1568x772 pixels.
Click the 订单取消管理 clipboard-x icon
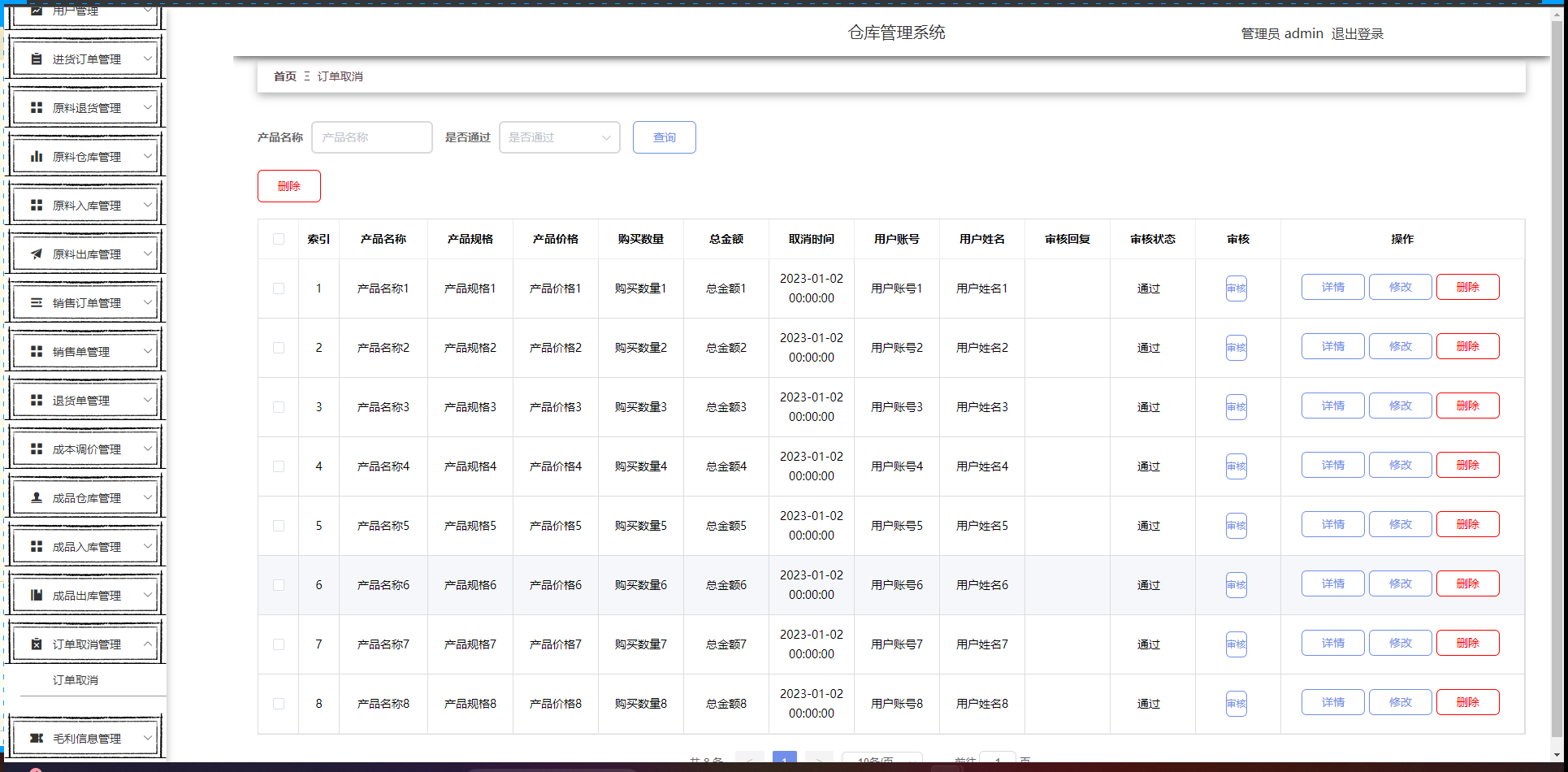[37, 644]
